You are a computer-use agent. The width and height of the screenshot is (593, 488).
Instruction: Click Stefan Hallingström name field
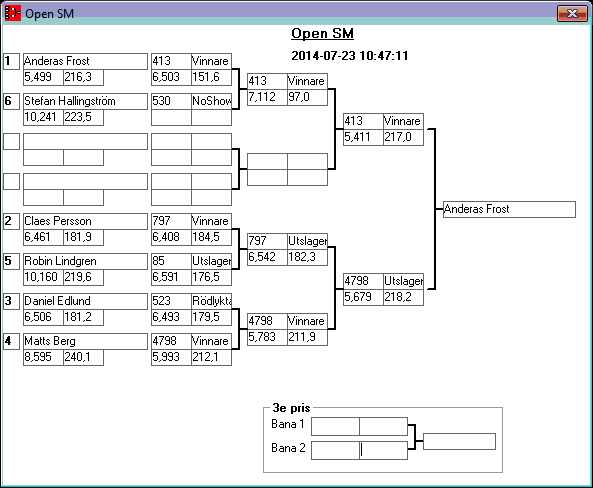85,101
